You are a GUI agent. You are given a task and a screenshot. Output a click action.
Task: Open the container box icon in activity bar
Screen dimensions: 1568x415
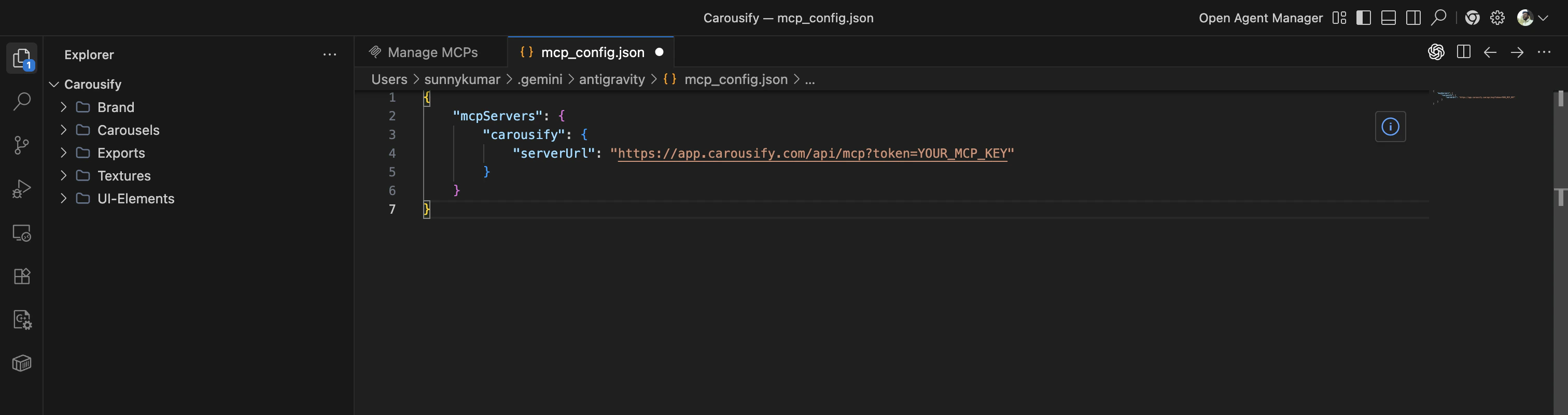[x=22, y=363]
